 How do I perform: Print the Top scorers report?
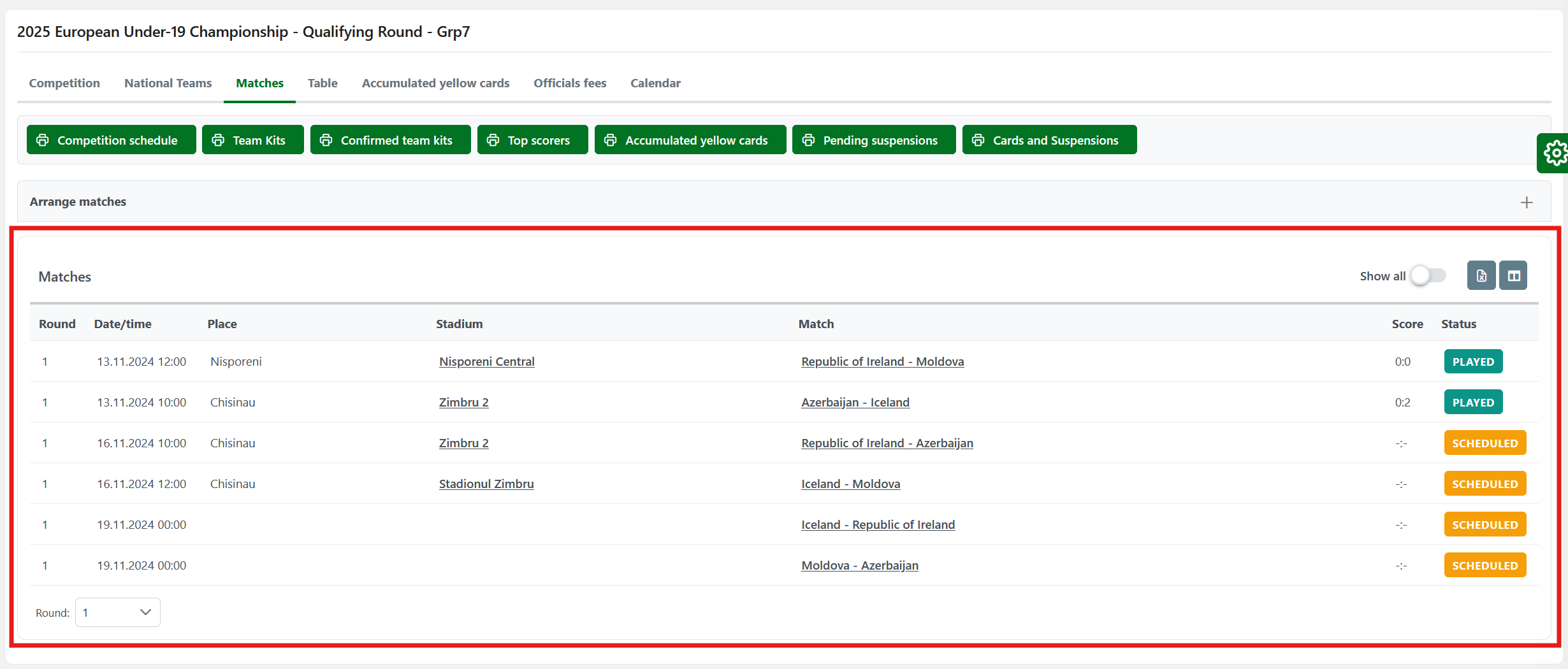(x=532, y=140)
